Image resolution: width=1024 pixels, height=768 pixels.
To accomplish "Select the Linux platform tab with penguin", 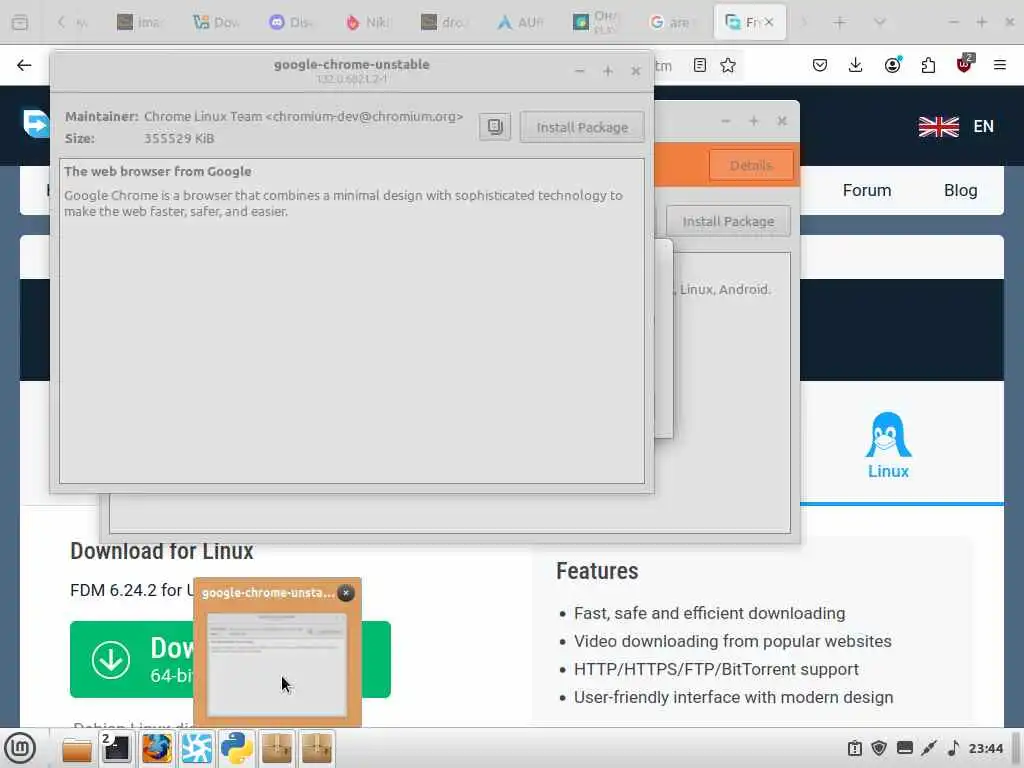I will [x=888, y=445].
